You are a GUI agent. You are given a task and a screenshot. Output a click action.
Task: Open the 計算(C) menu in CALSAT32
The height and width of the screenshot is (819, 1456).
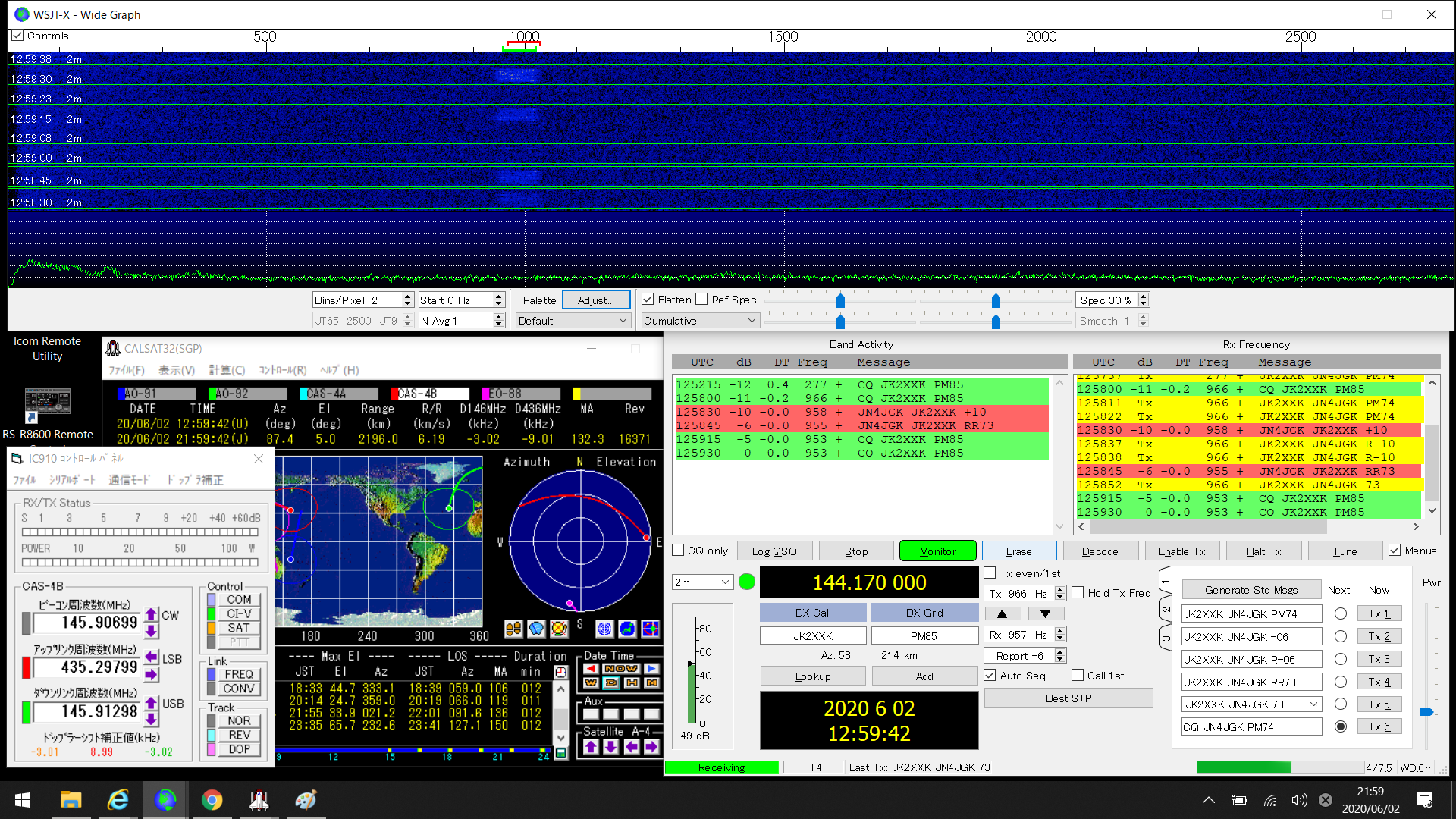tap(227, 370)
